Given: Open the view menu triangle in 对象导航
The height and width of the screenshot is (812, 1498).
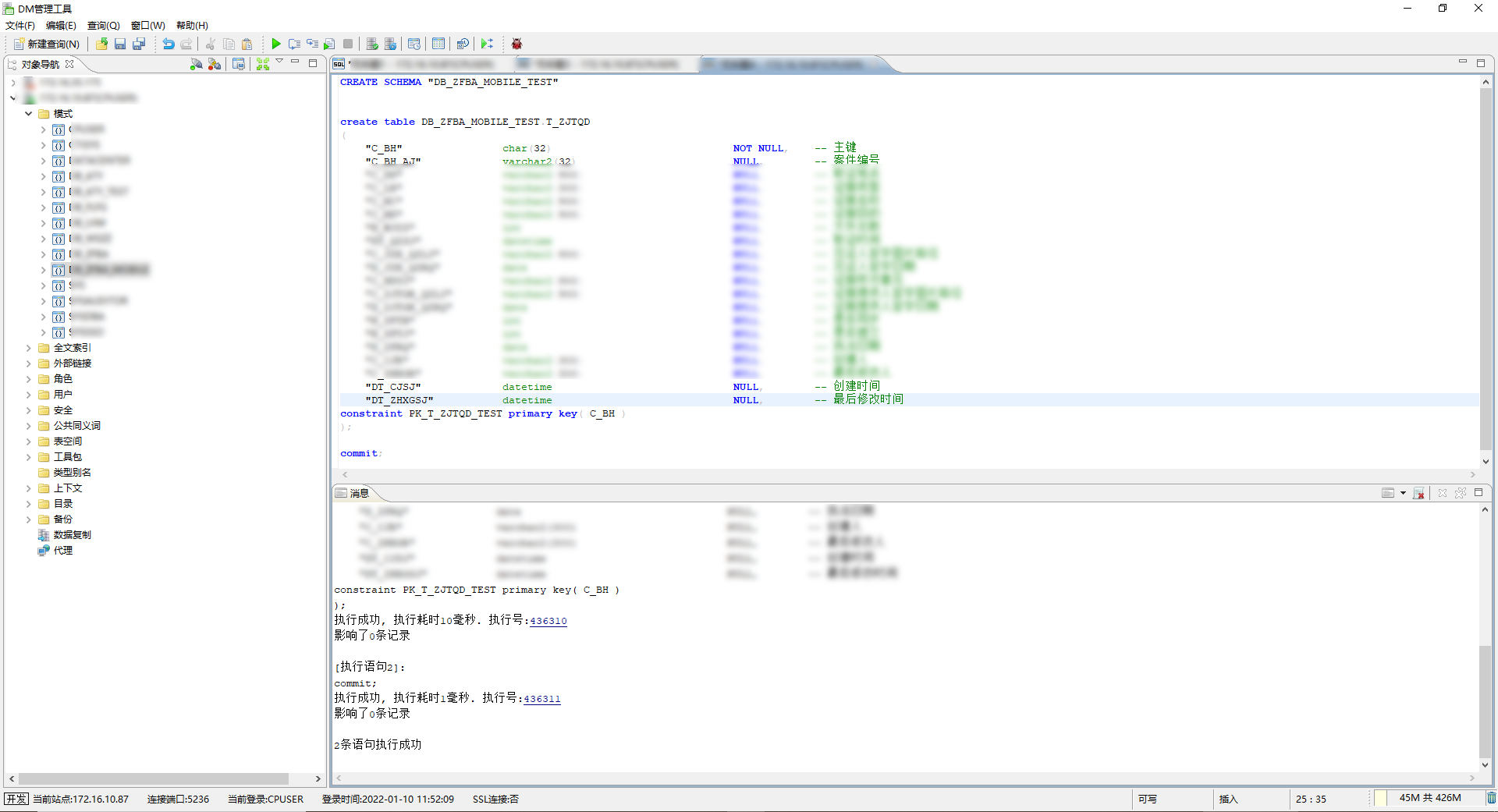Looking at the screenshot, I should (279, 62).
